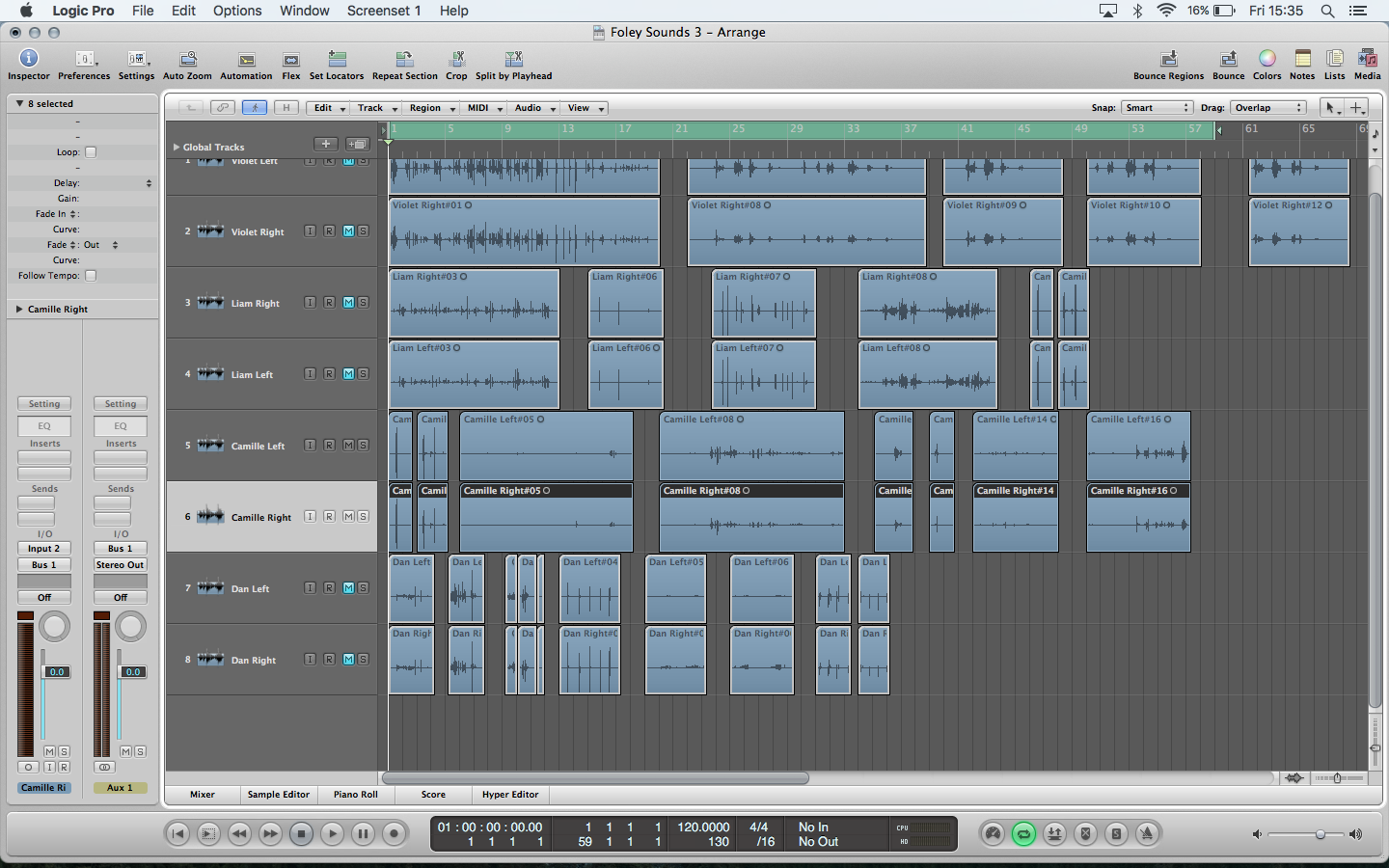Open the Score tab
Screen dimensions: 1389x868
pos(433,795)
